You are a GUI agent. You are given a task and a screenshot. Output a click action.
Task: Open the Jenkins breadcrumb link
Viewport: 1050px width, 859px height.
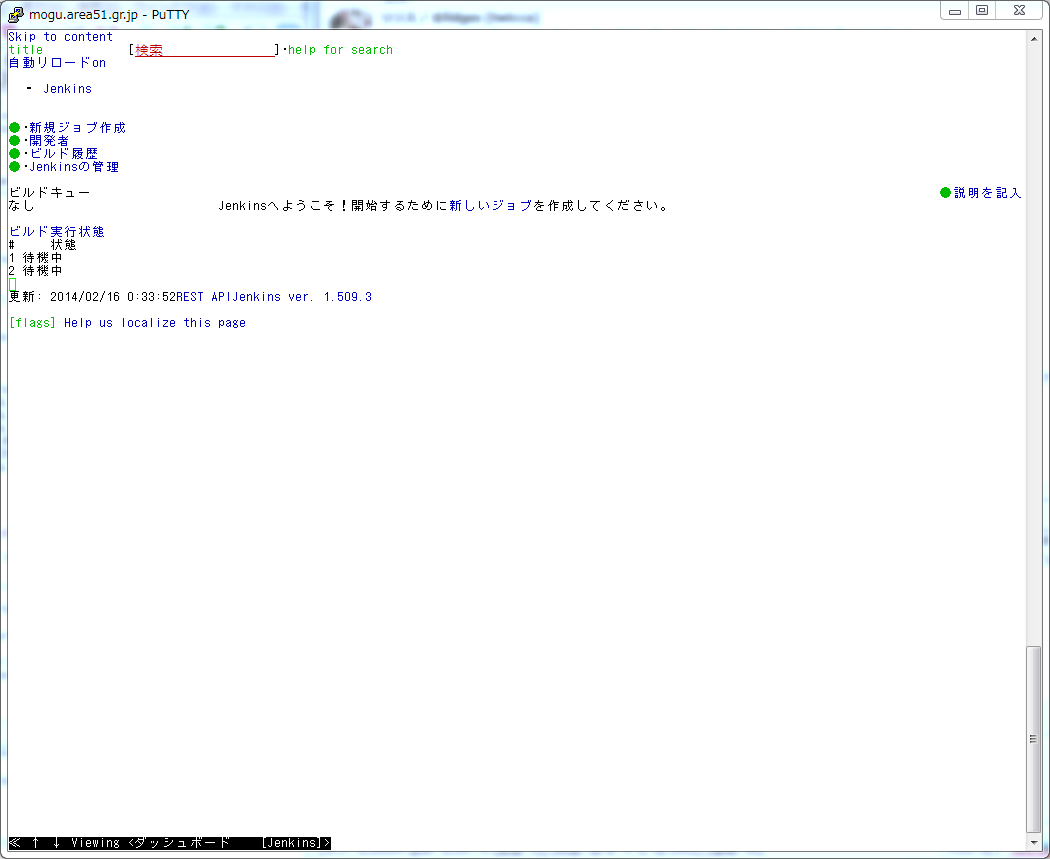coord(68,89)
